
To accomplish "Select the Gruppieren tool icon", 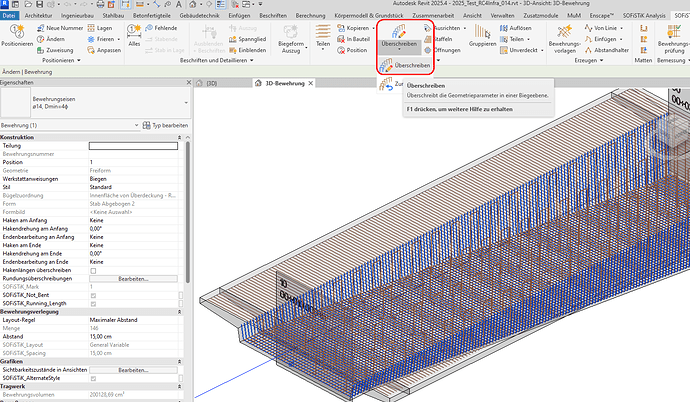I will (482, 32).
